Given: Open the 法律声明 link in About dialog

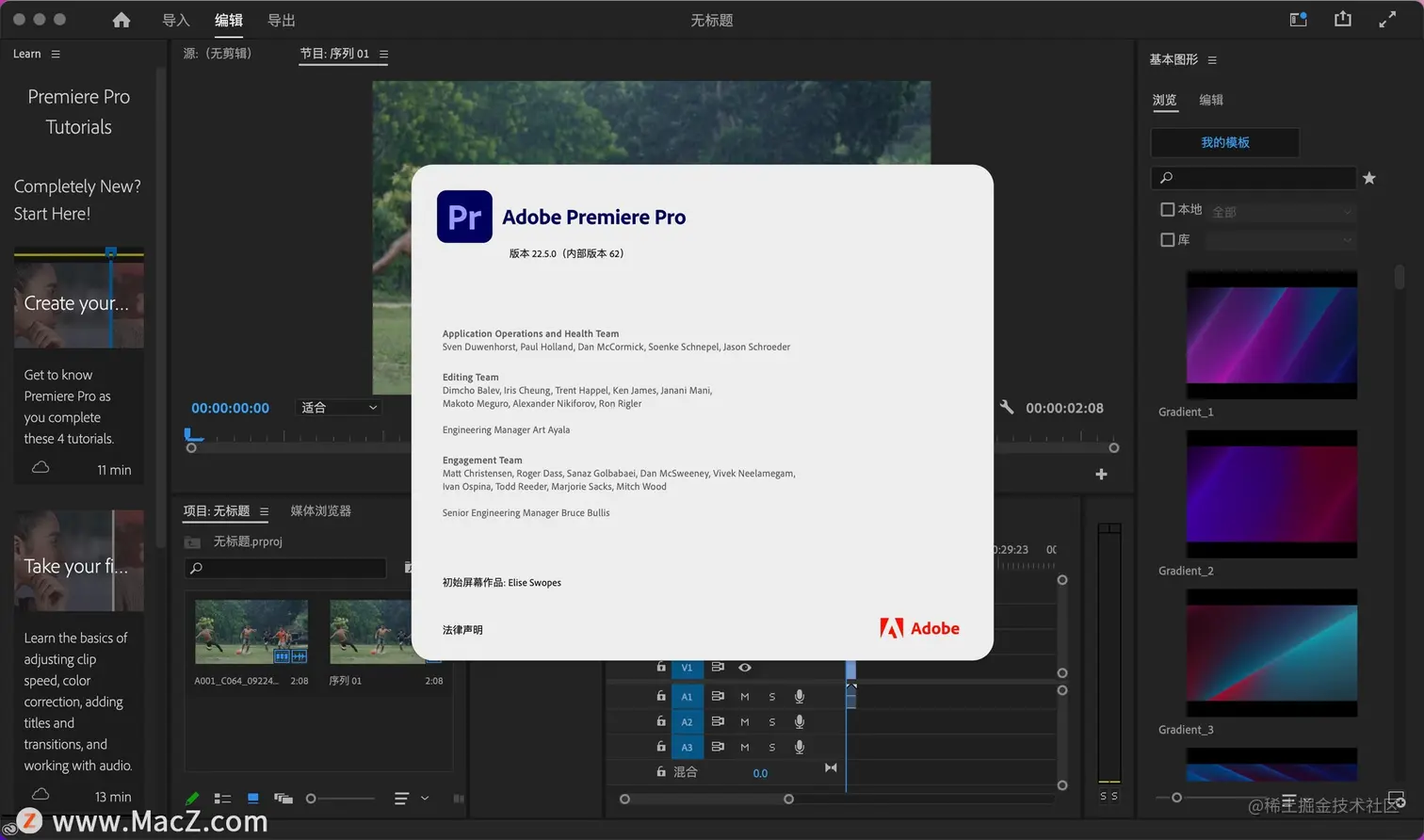Looking at the screenshot, I should [x=462, y=630].
